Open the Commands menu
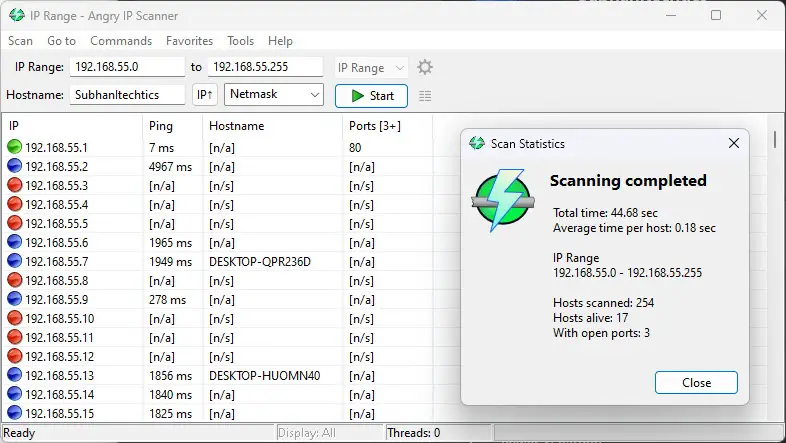The height and width of the screenshot is (443, 786). click(121, 41)
